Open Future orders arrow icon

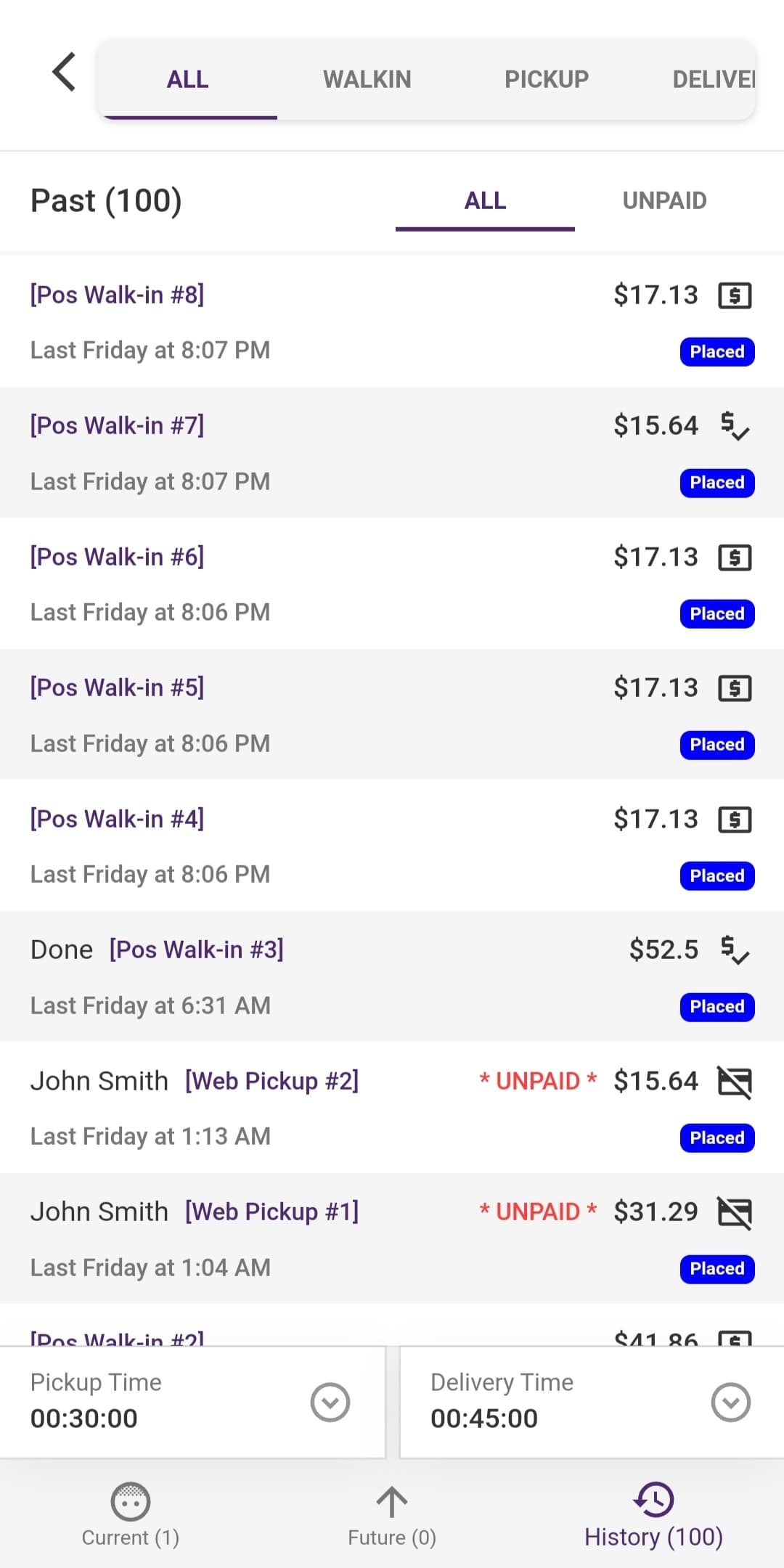[392, 1501]
